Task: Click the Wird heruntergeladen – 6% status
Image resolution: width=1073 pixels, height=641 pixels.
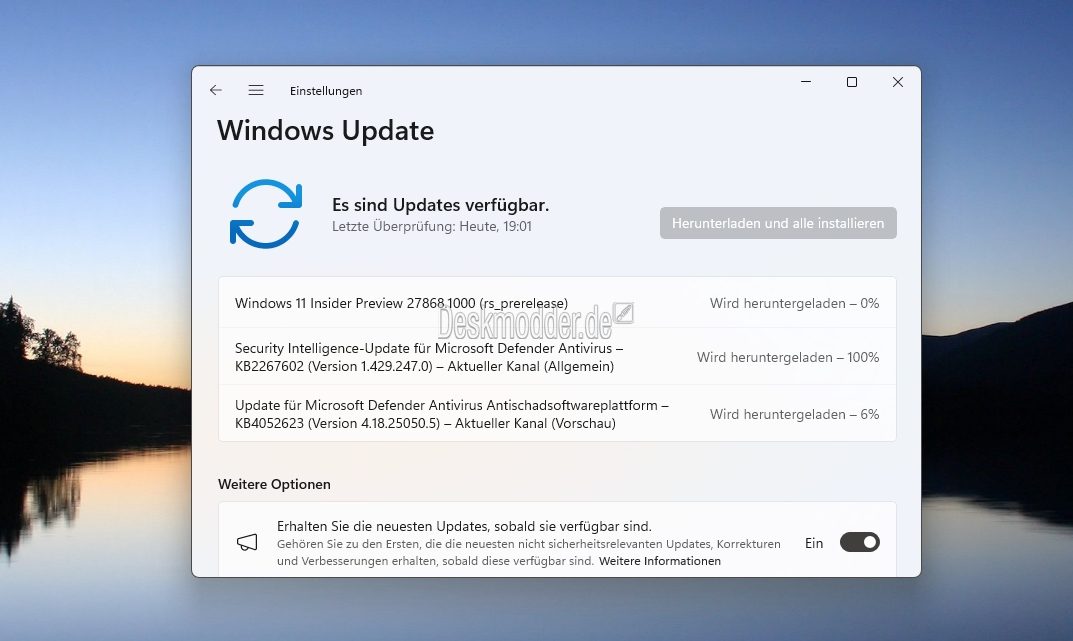Action: click(x=794, y=414)
